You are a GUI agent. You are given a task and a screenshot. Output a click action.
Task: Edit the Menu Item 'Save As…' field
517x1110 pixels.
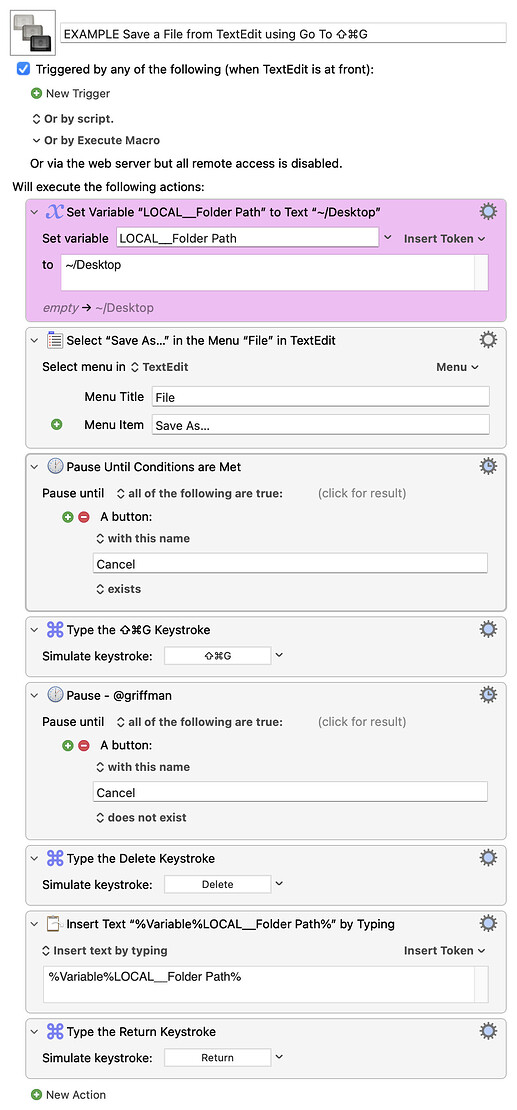[x=321, y=425]
